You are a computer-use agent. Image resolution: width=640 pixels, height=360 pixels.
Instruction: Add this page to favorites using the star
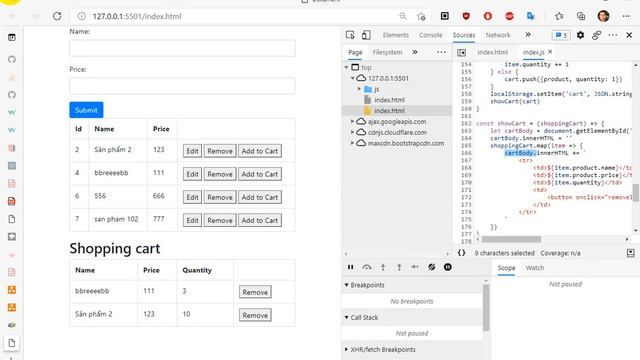tap(421, 16)
